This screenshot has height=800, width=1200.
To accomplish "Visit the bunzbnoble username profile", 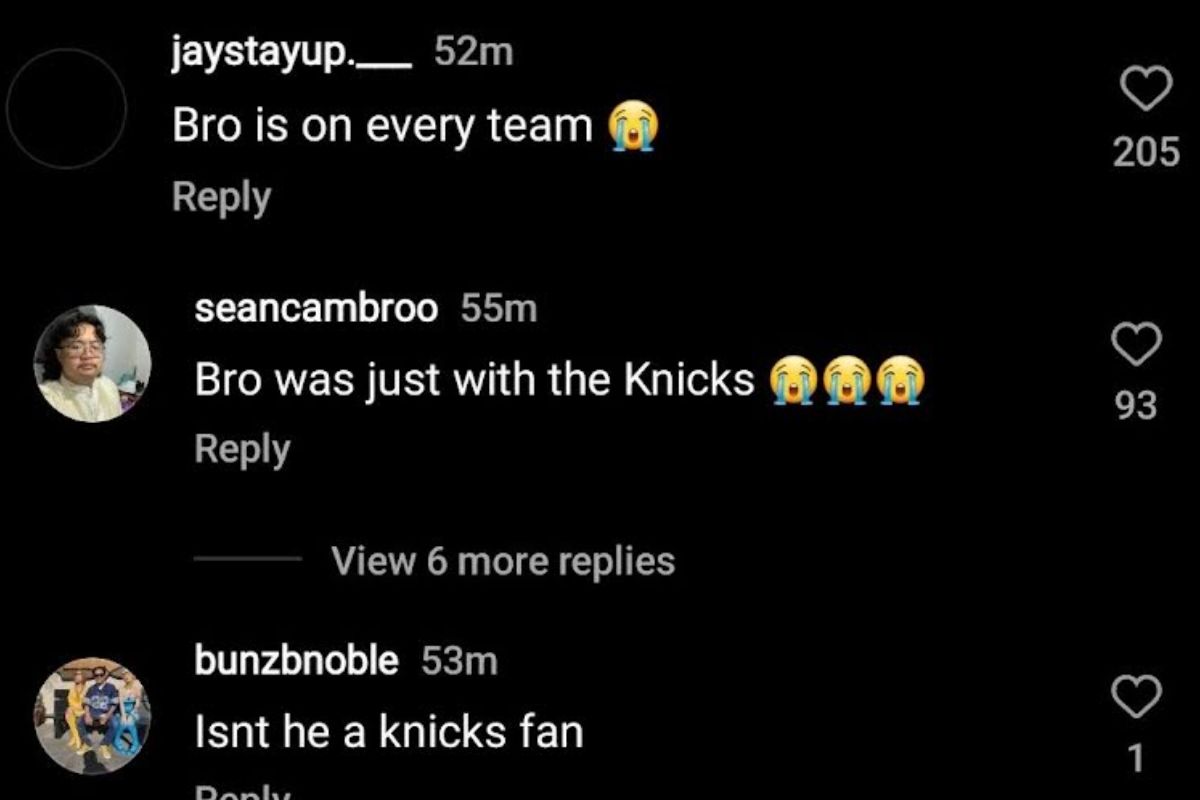I will point(297,661).
